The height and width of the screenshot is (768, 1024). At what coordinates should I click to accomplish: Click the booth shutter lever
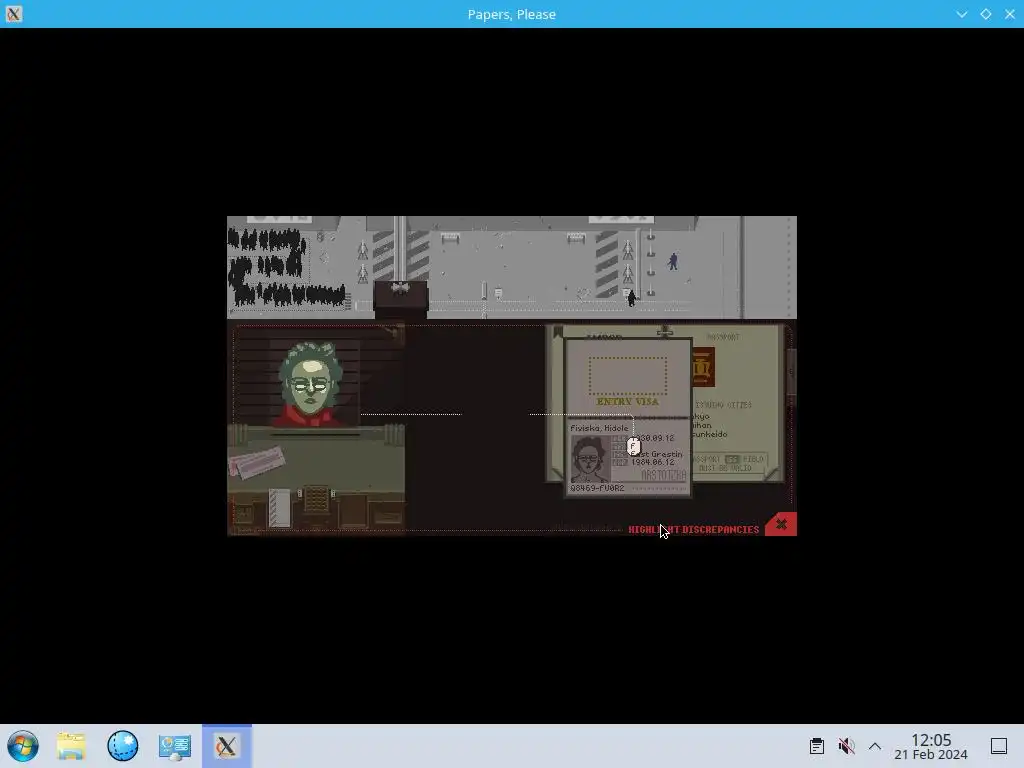396,334
